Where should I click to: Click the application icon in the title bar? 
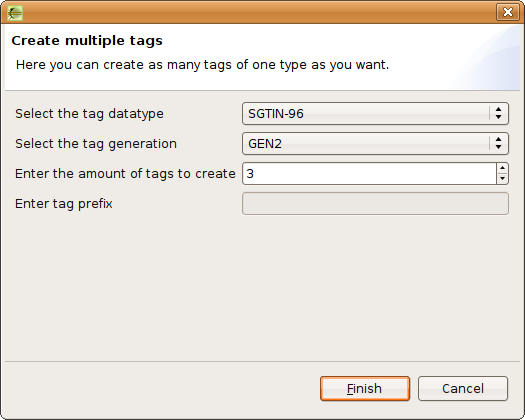(15, 13)
